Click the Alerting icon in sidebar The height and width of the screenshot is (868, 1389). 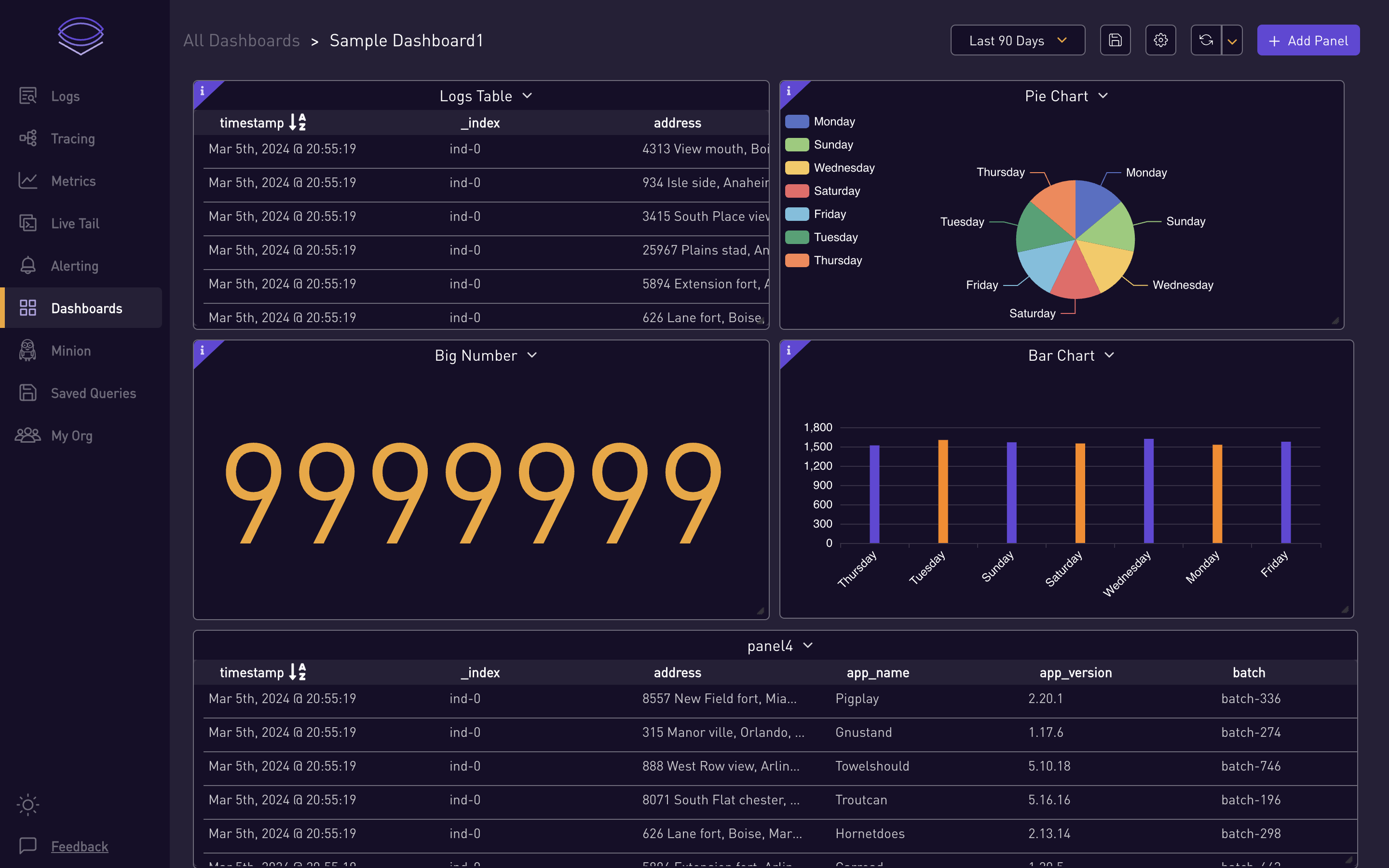(x=28, y=265)
